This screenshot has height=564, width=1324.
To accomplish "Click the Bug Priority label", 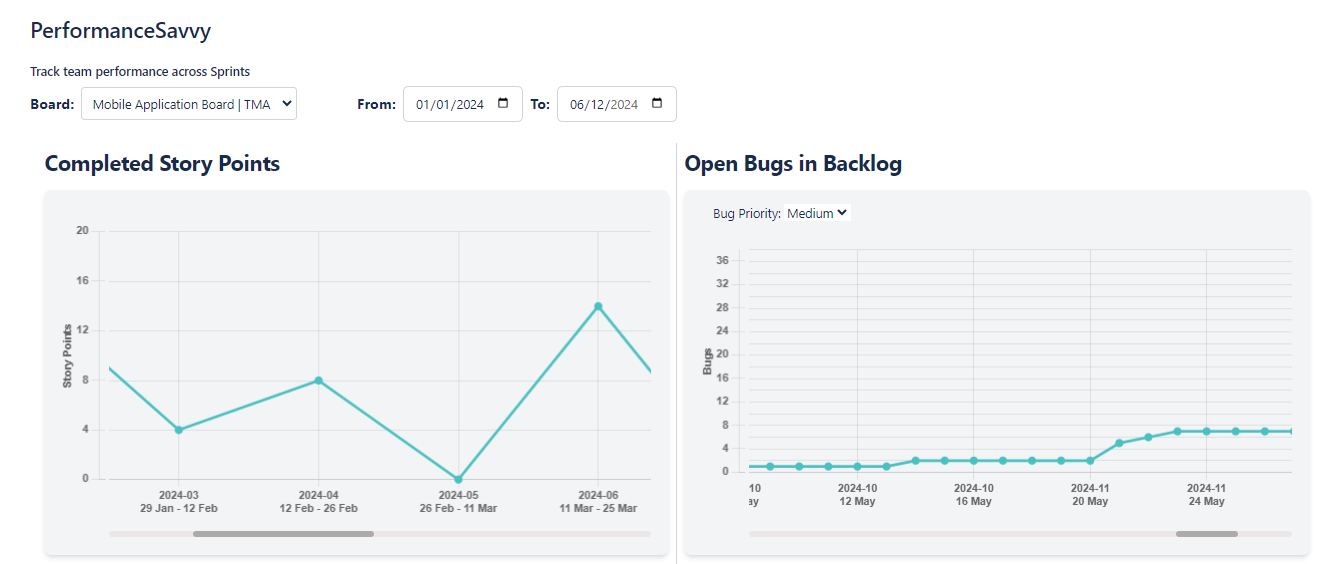I will 746,213.
